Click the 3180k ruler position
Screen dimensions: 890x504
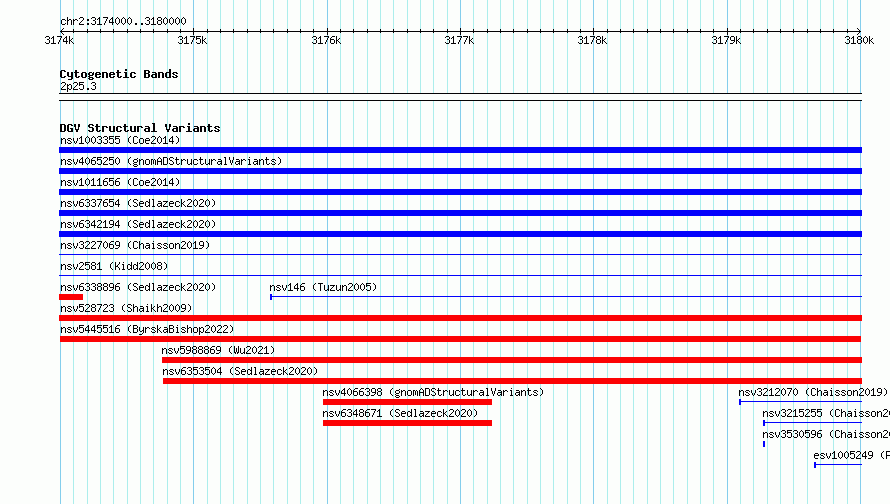[x=859, y=40]
